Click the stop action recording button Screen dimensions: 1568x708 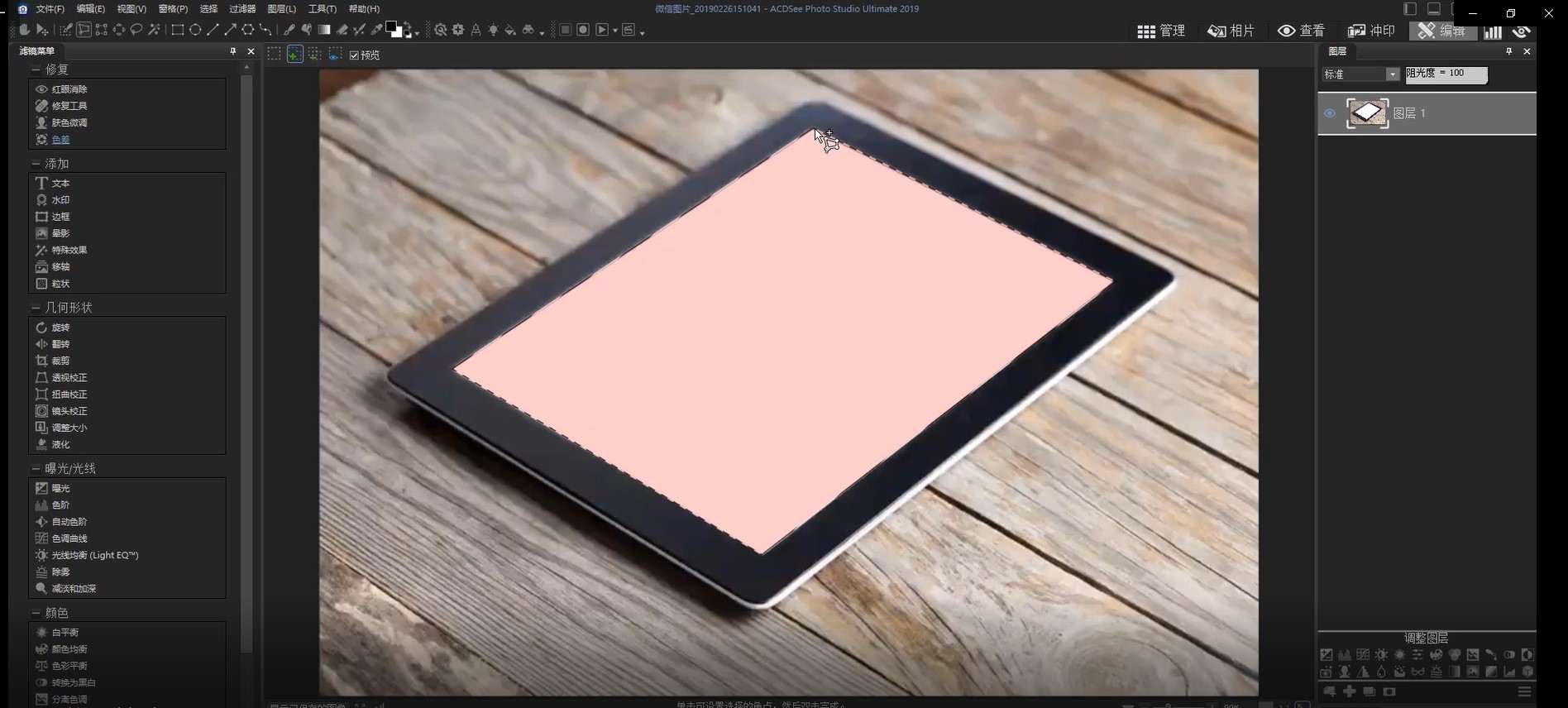(566, 30)
